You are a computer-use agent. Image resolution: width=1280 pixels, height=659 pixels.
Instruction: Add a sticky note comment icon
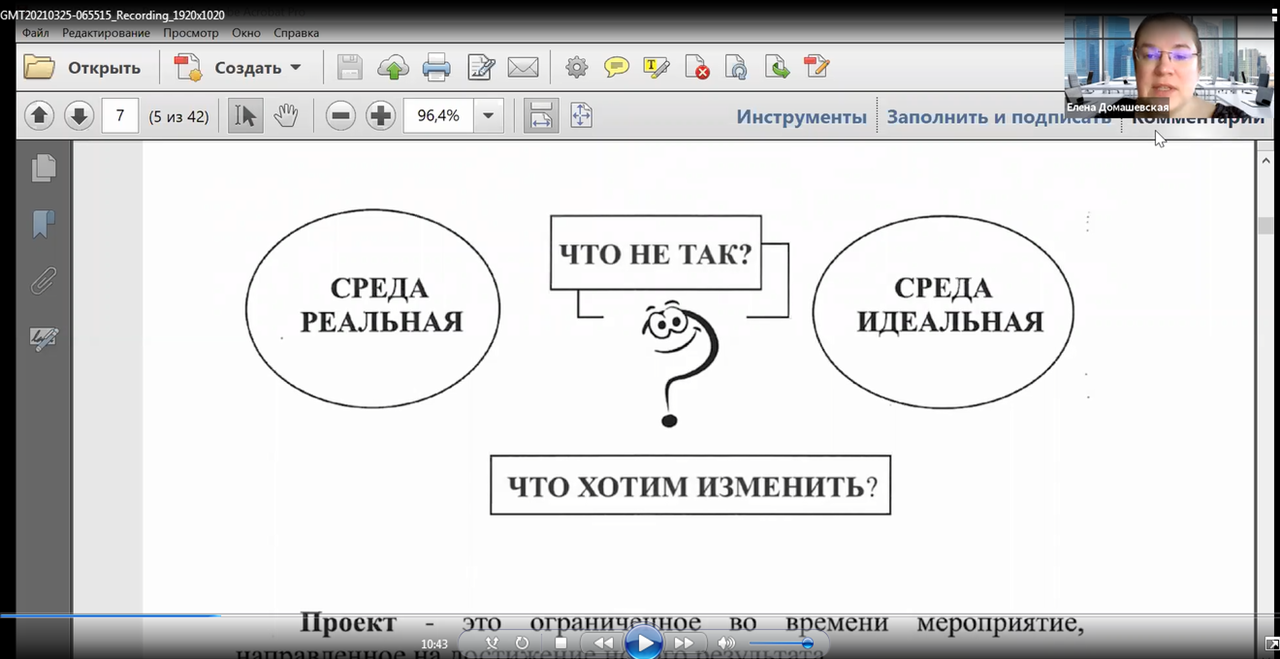[617, 68]
